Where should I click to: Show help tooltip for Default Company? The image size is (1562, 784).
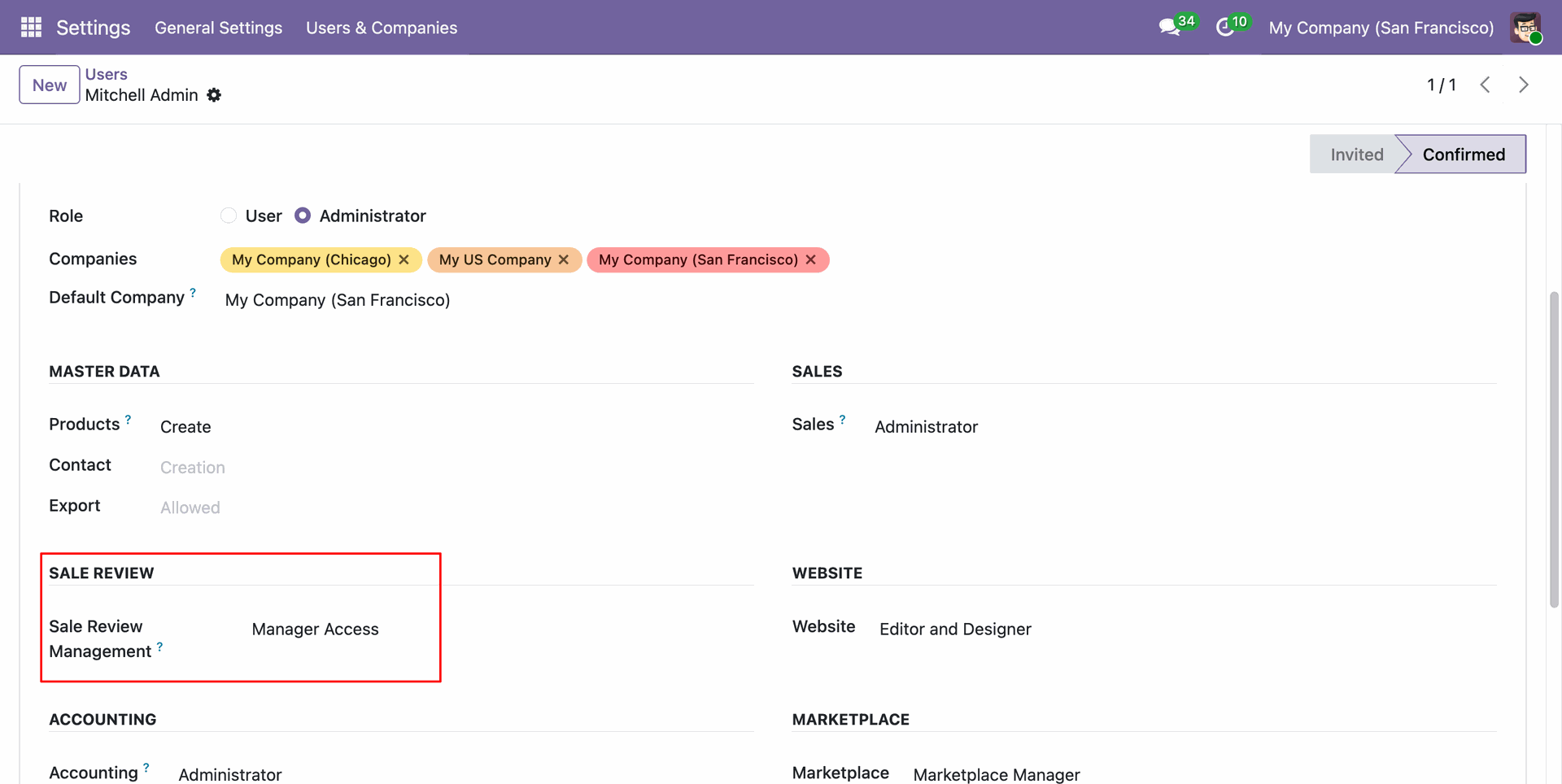pyautogui.click(x=193, y=292)
